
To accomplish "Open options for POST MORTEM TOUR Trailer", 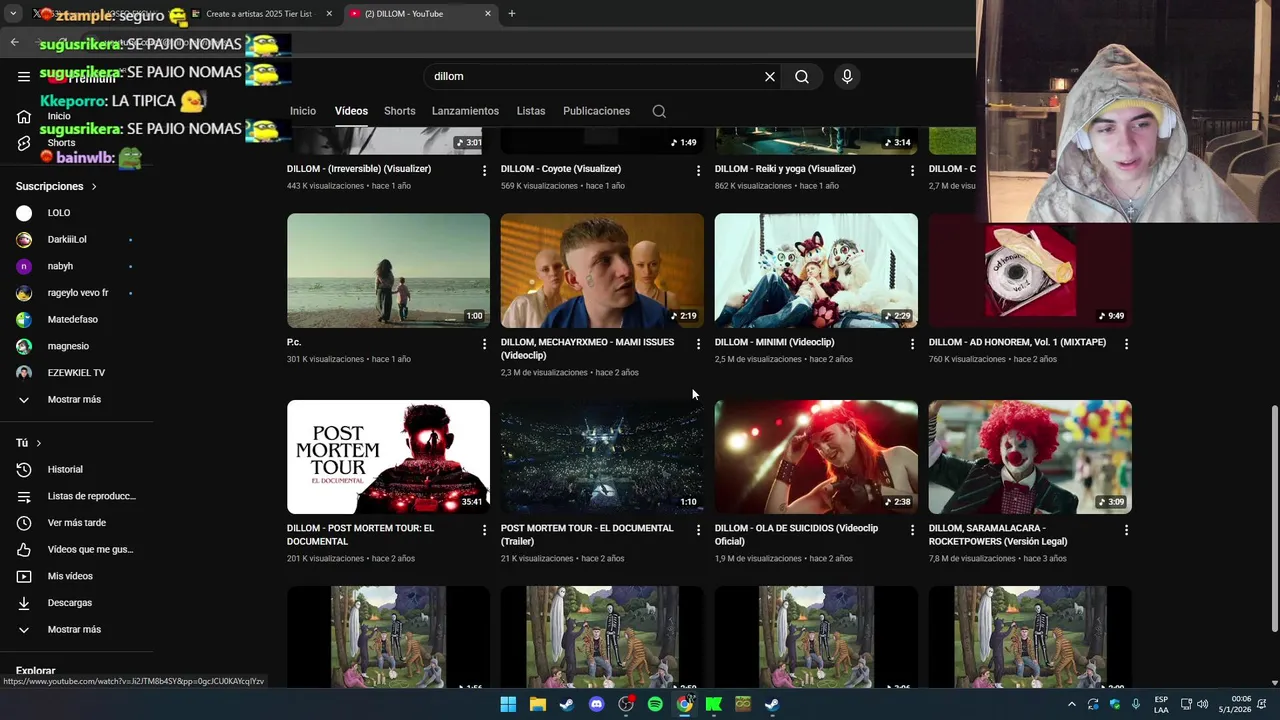I will click(x=698, y=530).
